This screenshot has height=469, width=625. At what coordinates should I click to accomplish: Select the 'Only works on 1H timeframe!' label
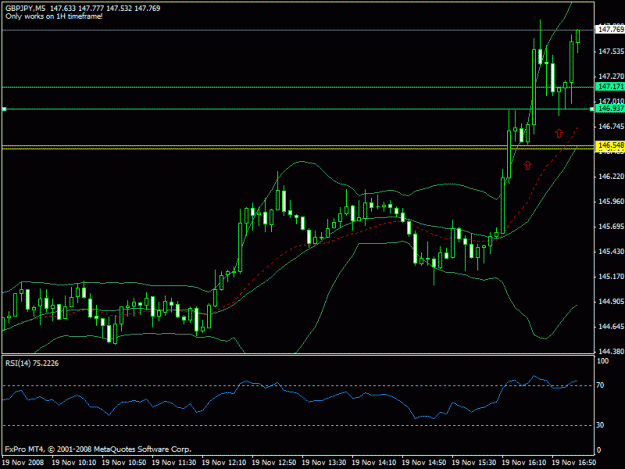click(54, 16)
